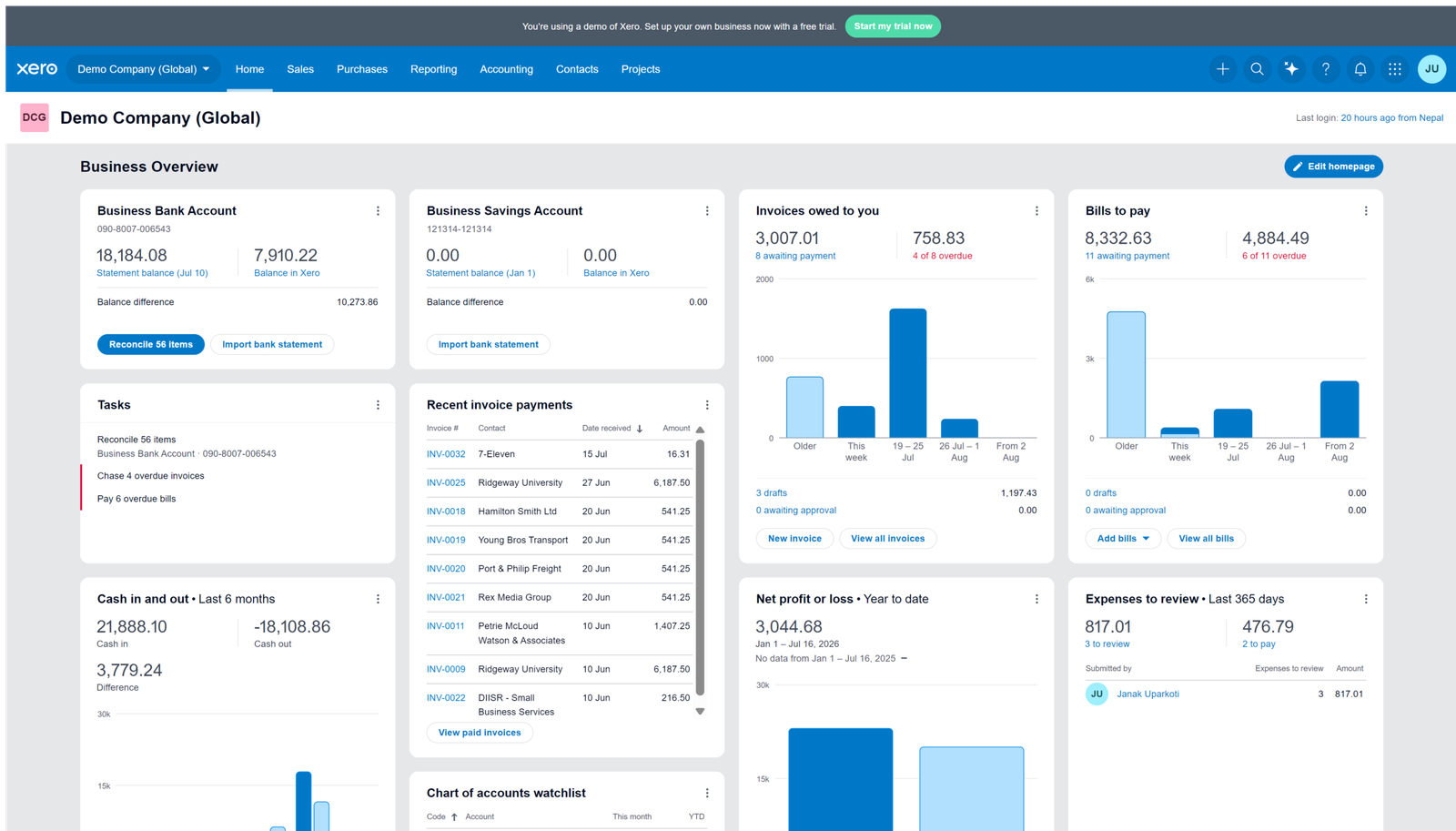Open Business Savings Account options menu
The image size is (1456, 831).
pyautogui.click(x=707, y=211)
